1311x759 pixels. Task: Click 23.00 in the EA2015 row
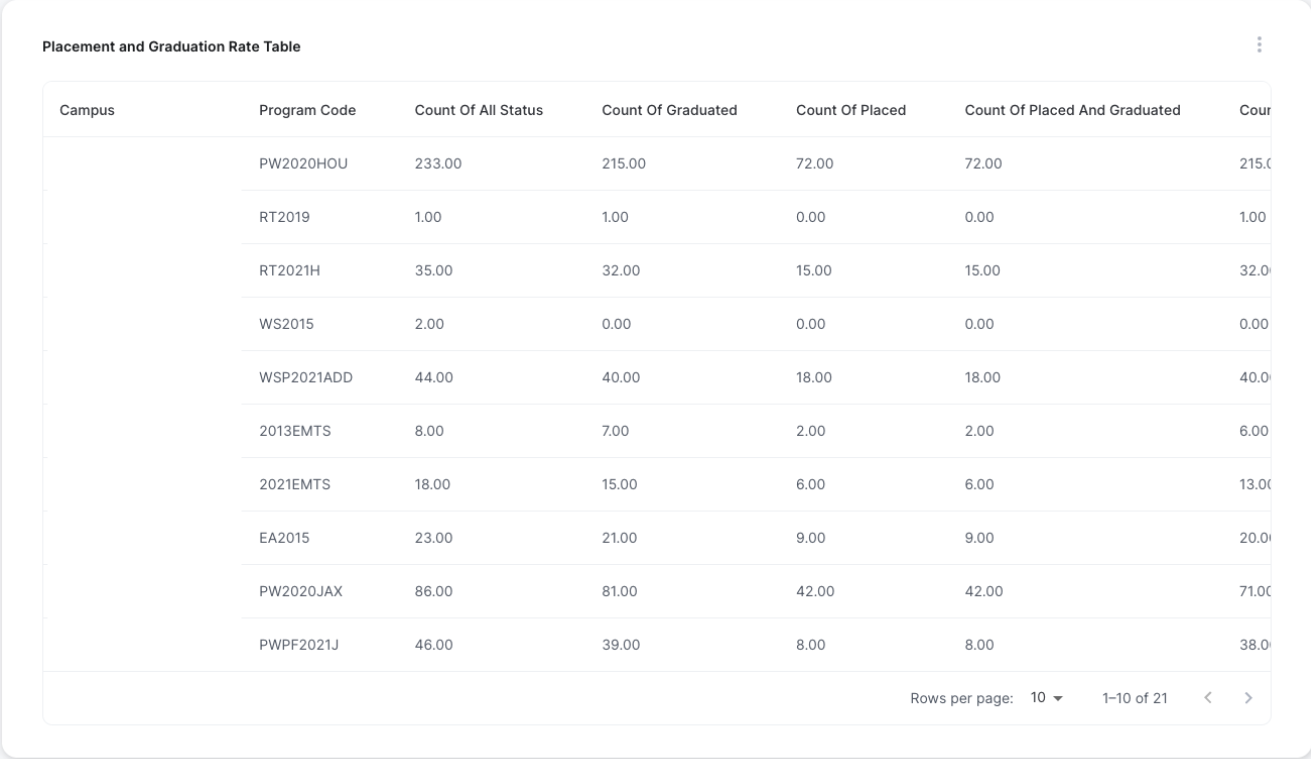click(x=434, y=538)
